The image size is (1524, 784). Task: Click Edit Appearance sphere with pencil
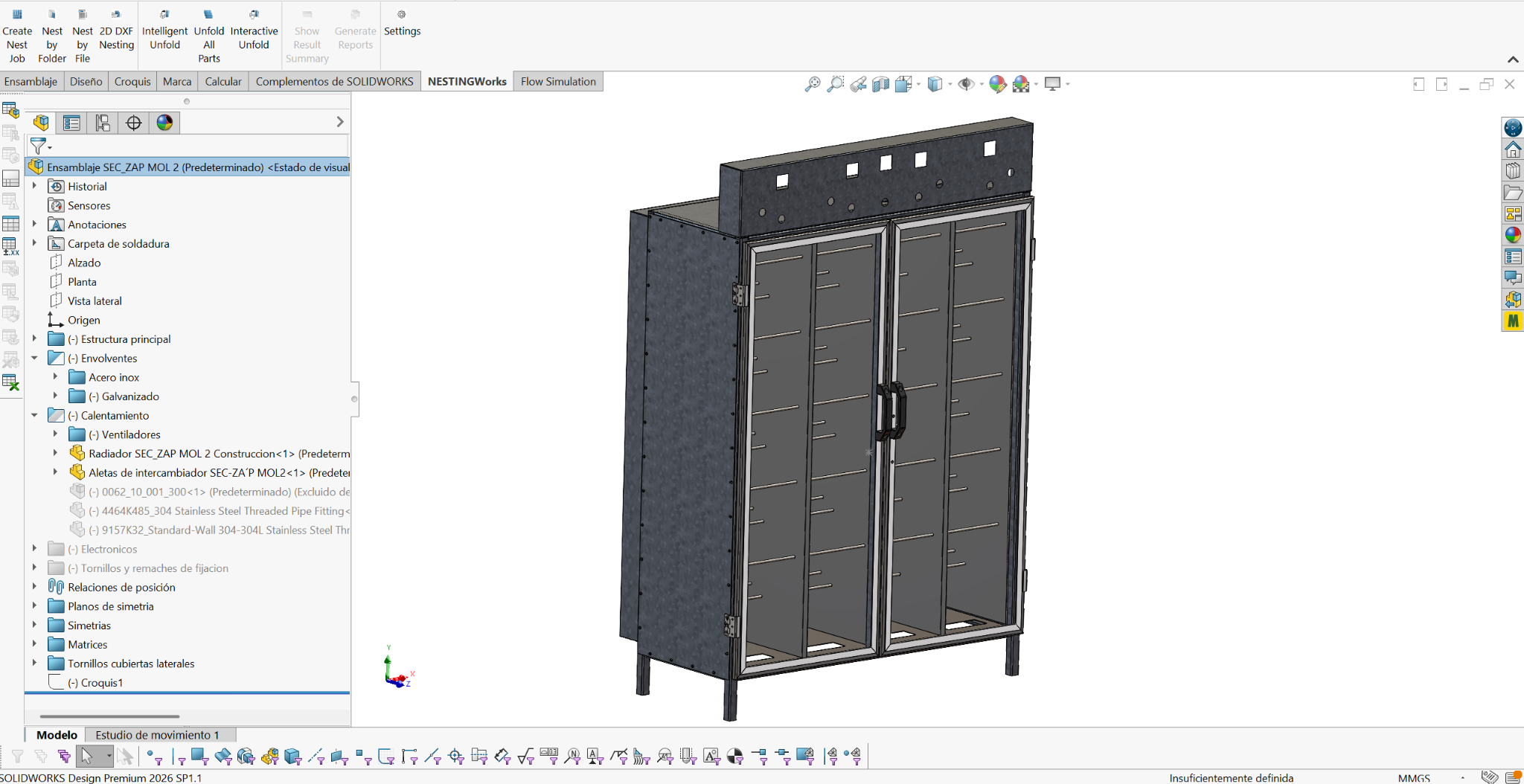point(998,84)
